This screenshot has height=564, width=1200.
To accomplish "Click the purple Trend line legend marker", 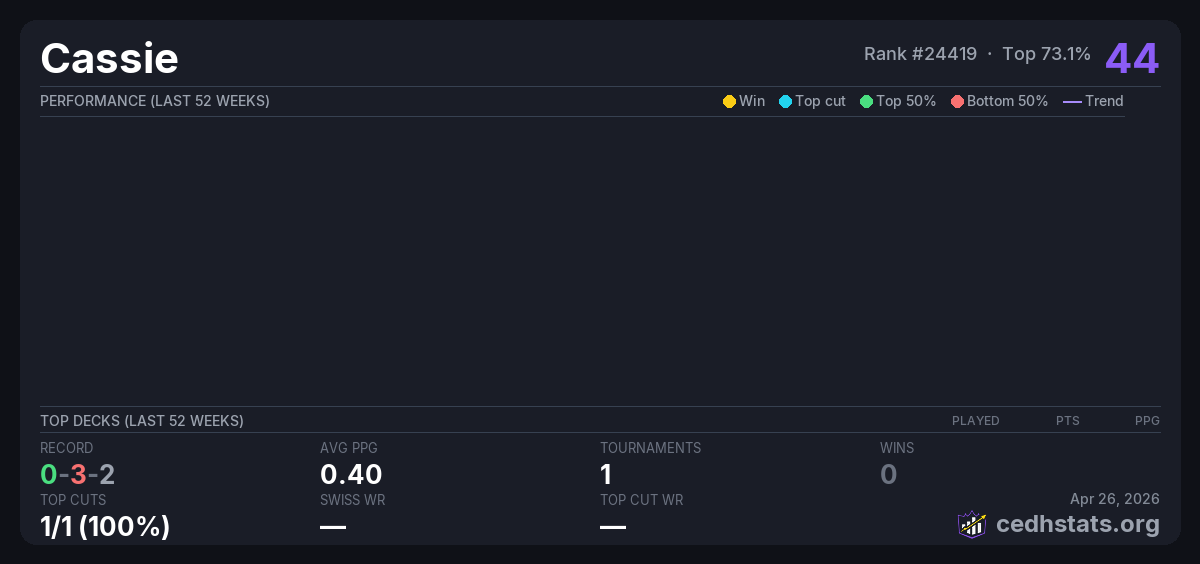I will (1071, 101).
